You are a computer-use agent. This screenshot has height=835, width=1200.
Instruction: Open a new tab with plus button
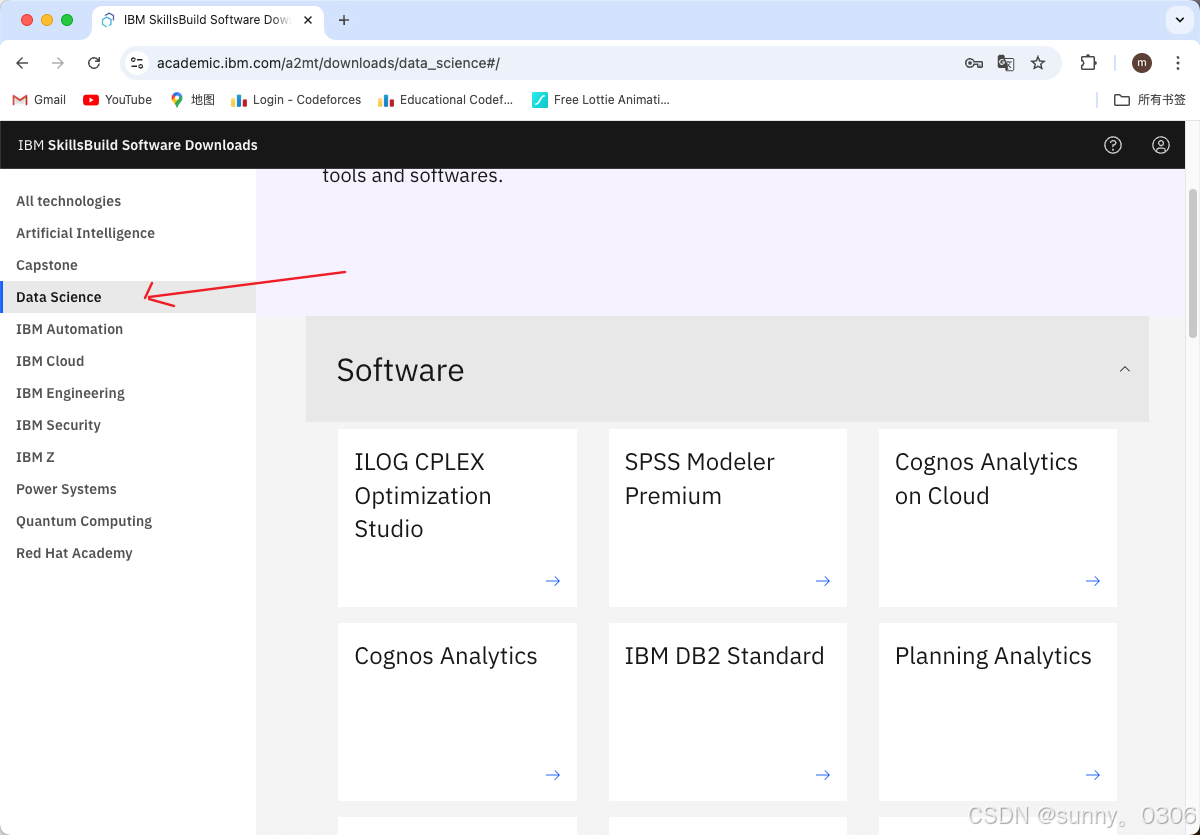(344, 20)
